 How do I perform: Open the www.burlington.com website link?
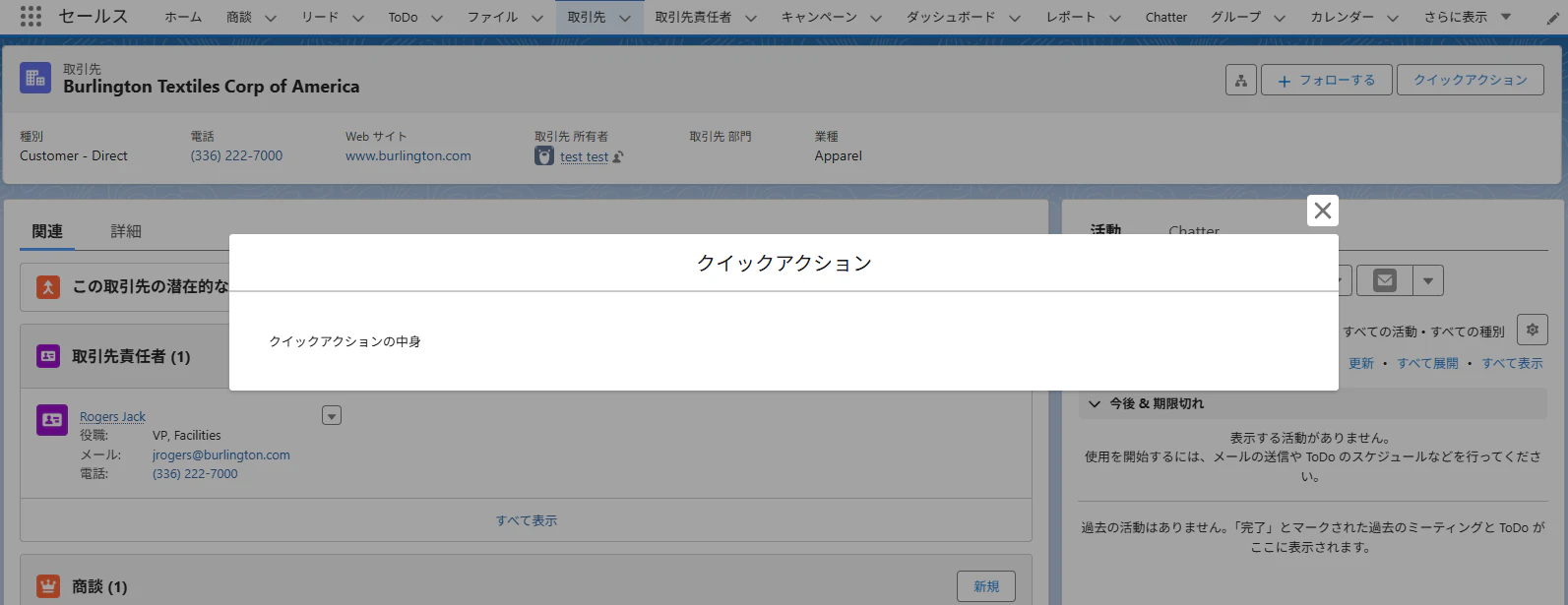(x=408, y=155)
